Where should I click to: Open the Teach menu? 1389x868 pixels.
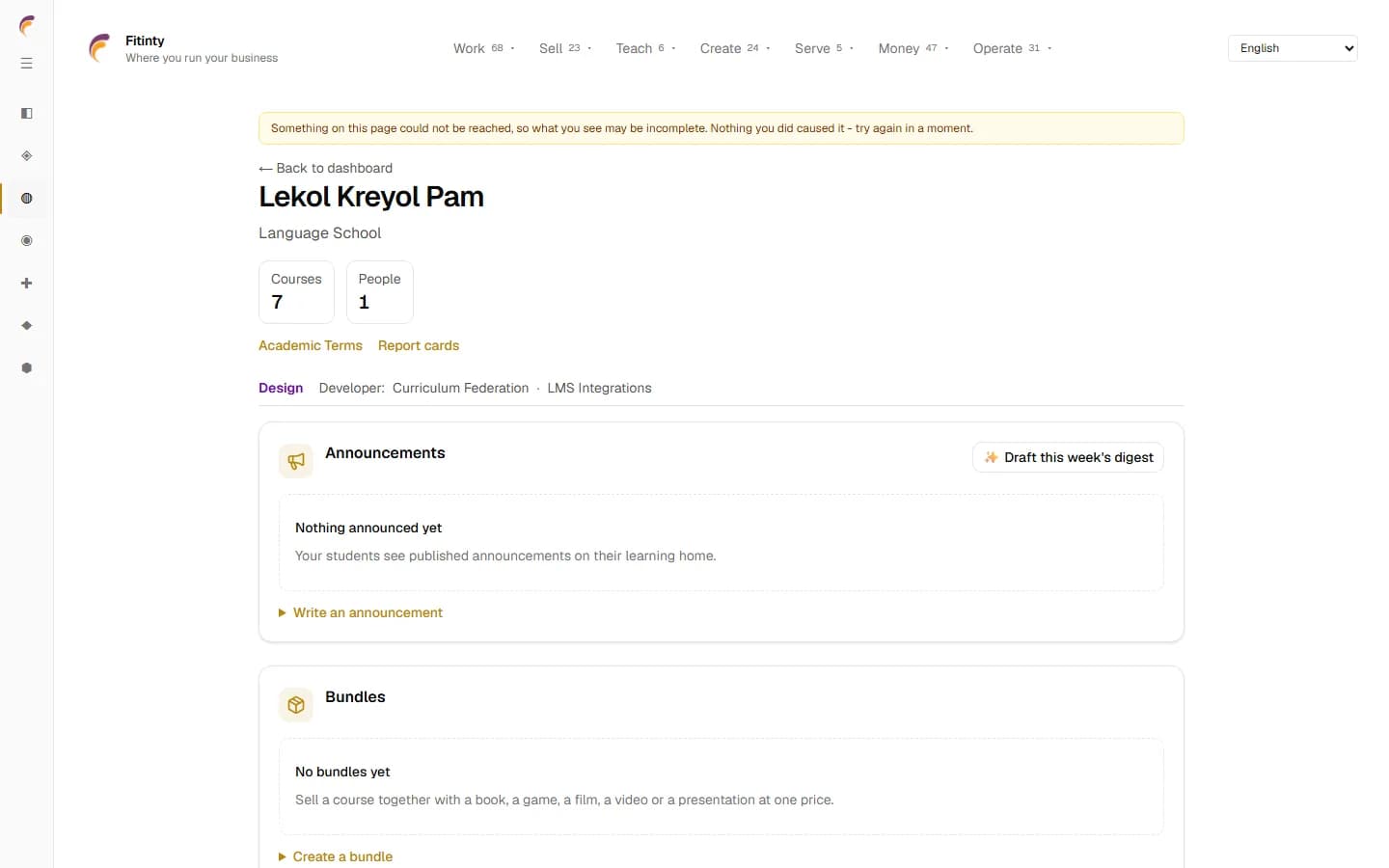645,48
